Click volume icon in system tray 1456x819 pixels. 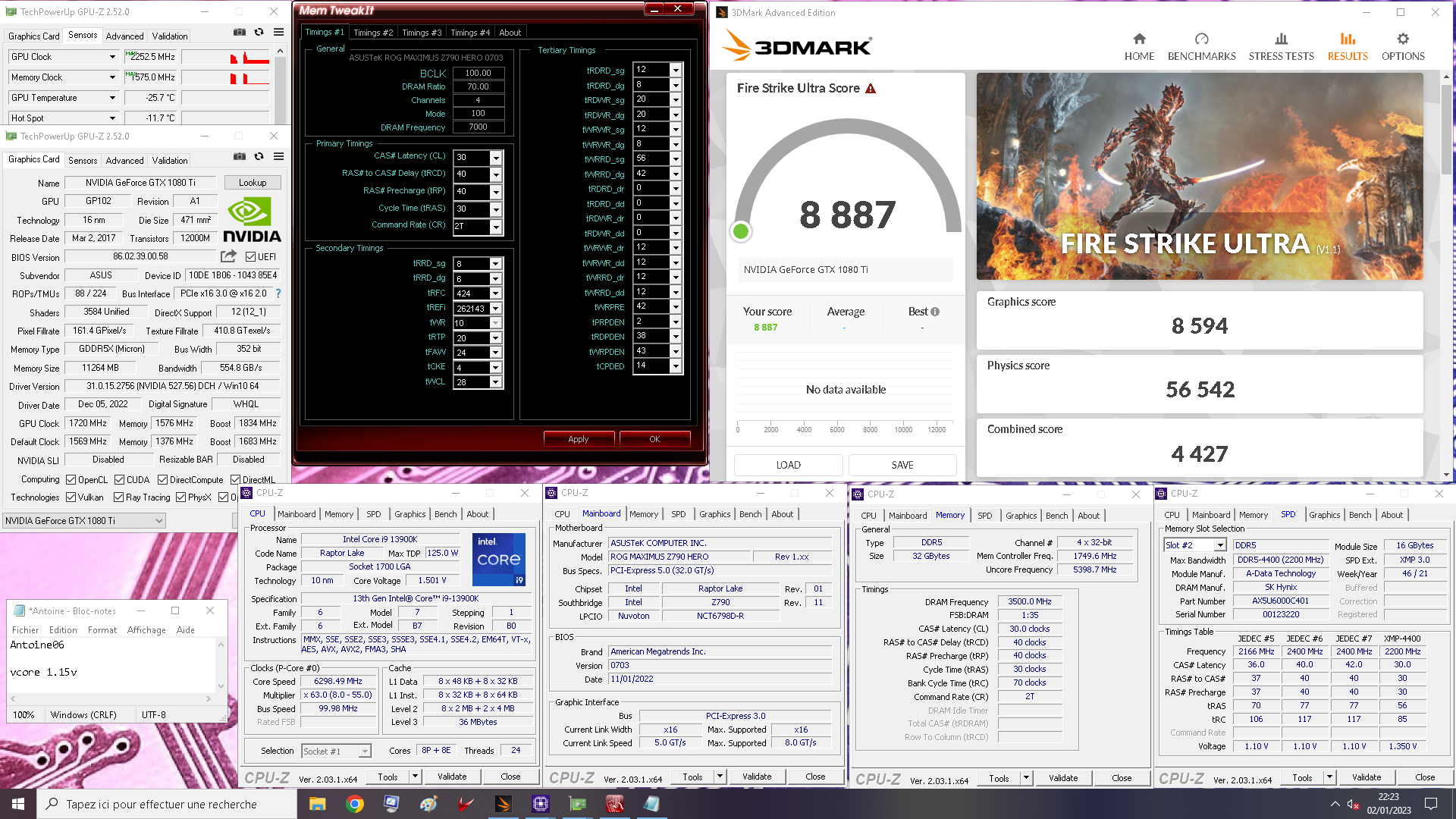click(1353, 804)
